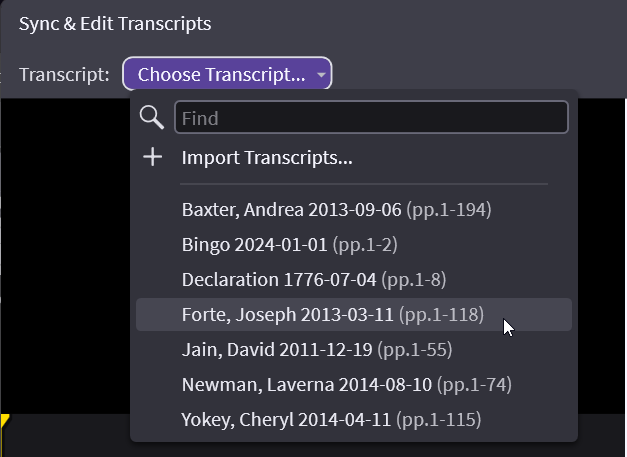627x457 pixels.
Task: Click the arrow on the Choose Transcript button
Action: pos(320,75)
